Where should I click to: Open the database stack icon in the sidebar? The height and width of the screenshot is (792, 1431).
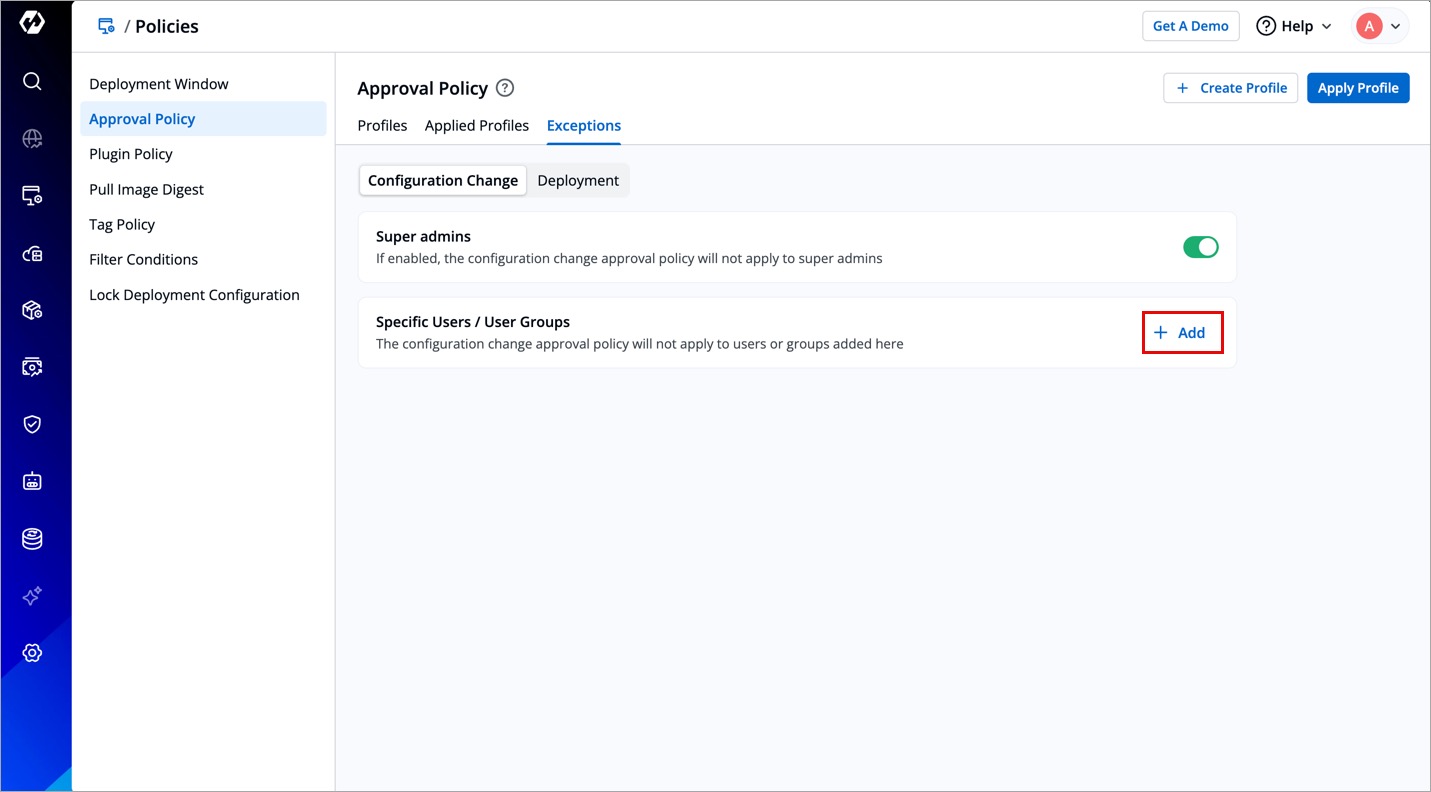pyautogui.click(x=32, y=539)
